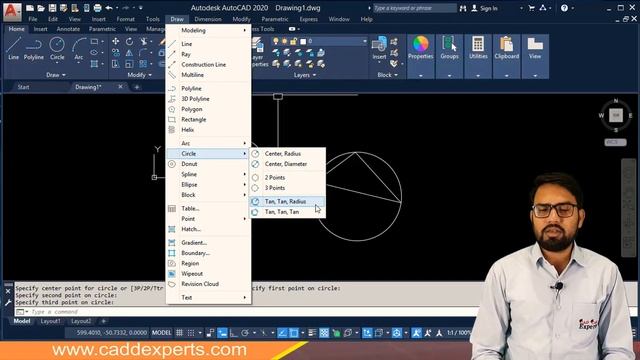This screenshot has height=360, width=640.
Task: Open the Groups ribbon panel
Action: tap(449, 56)
